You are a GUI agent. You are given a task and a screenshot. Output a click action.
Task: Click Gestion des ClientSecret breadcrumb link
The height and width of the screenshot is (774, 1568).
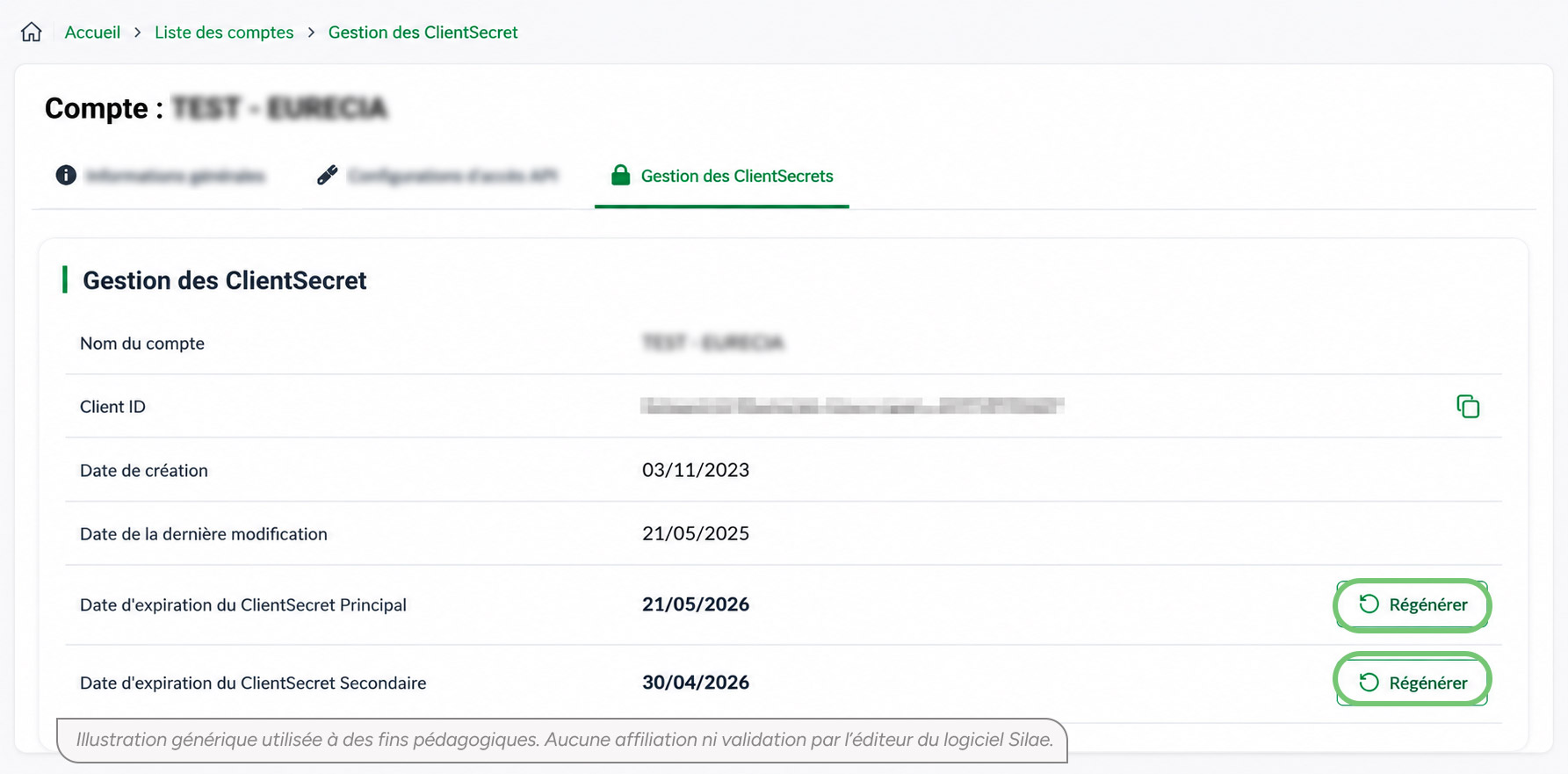pyautogui.click(x=423, y=33)
